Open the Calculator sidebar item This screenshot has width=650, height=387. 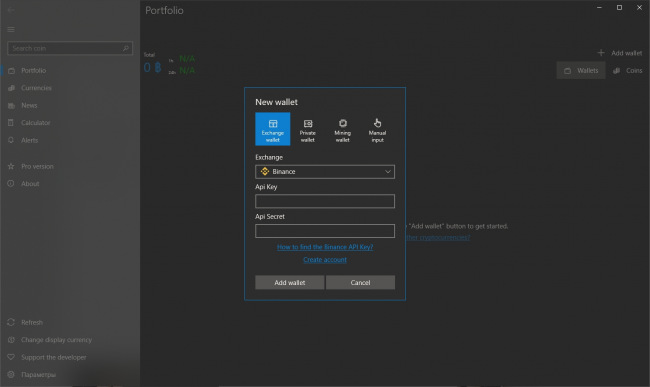(x=70, y=123)
